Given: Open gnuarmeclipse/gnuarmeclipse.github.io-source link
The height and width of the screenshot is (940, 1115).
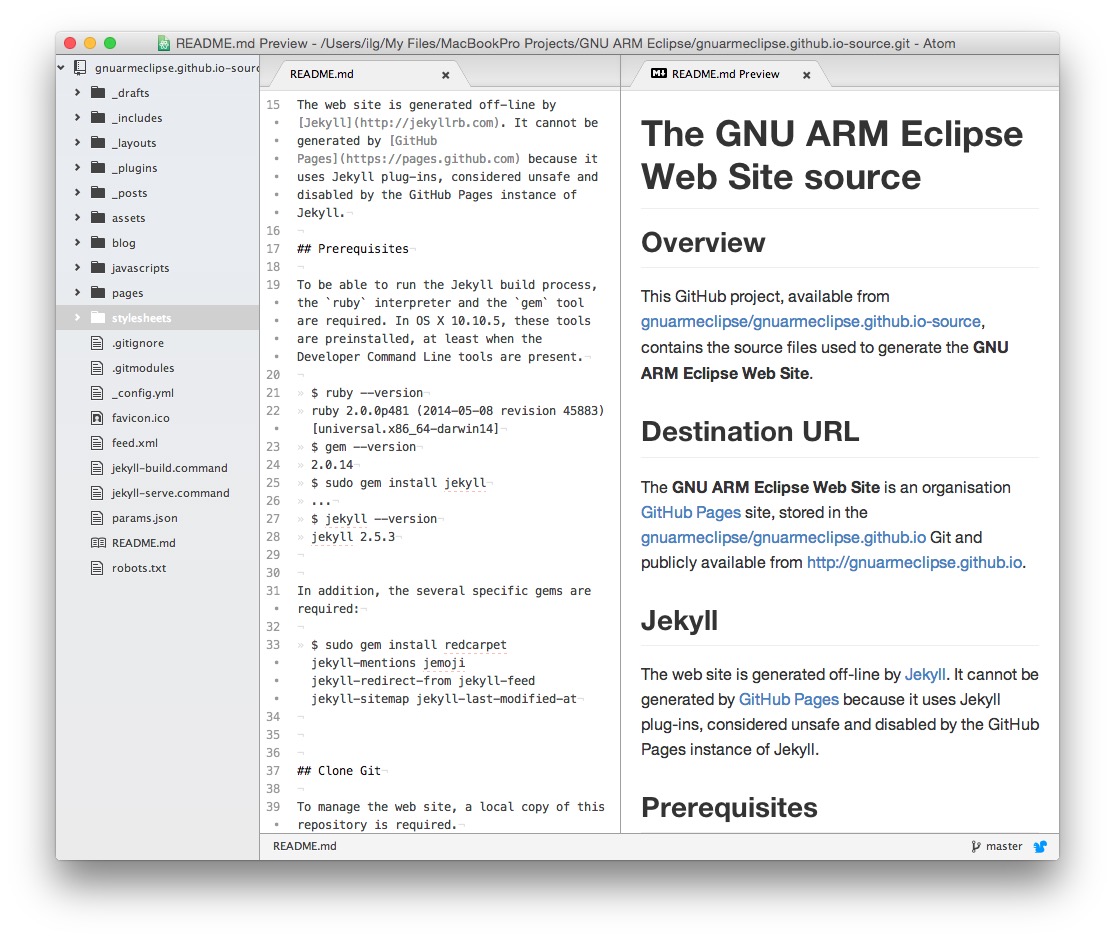Looking at the screenshot, I should pyautogui.click(x=811, y=321).
